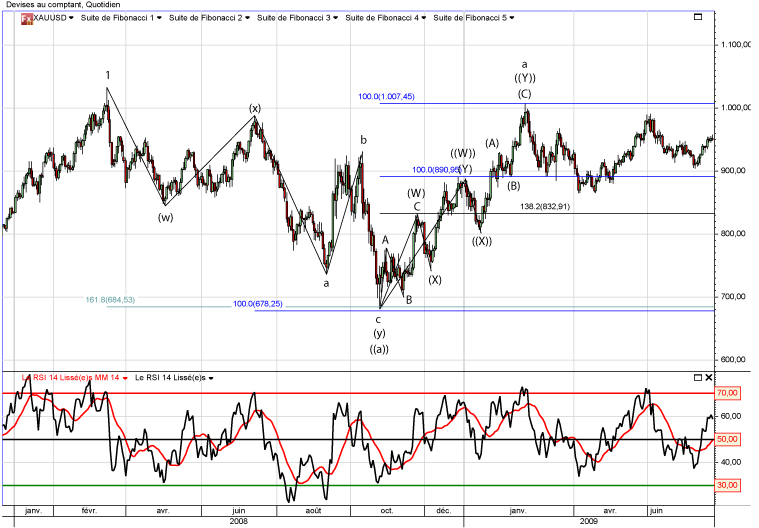
Task: Select the wave label 1 at the February peak
Action: tap(108, 75)
